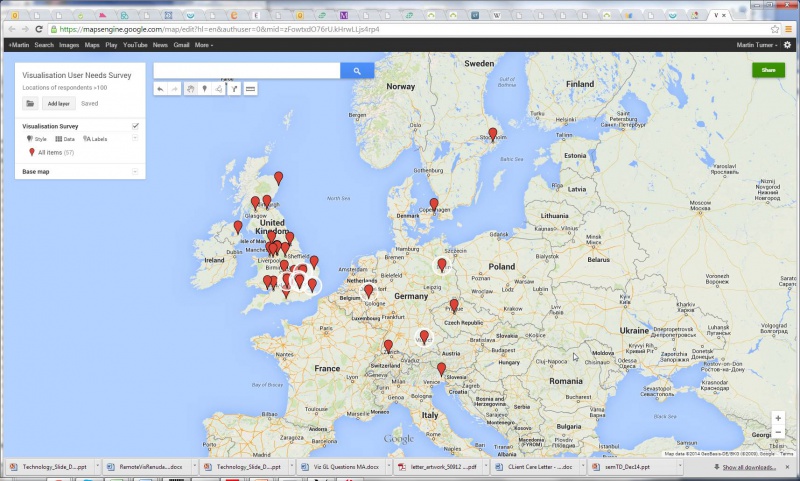800x481 pixels.
Task: Select the measure distance ruler tool
Action: coord(250,89)
